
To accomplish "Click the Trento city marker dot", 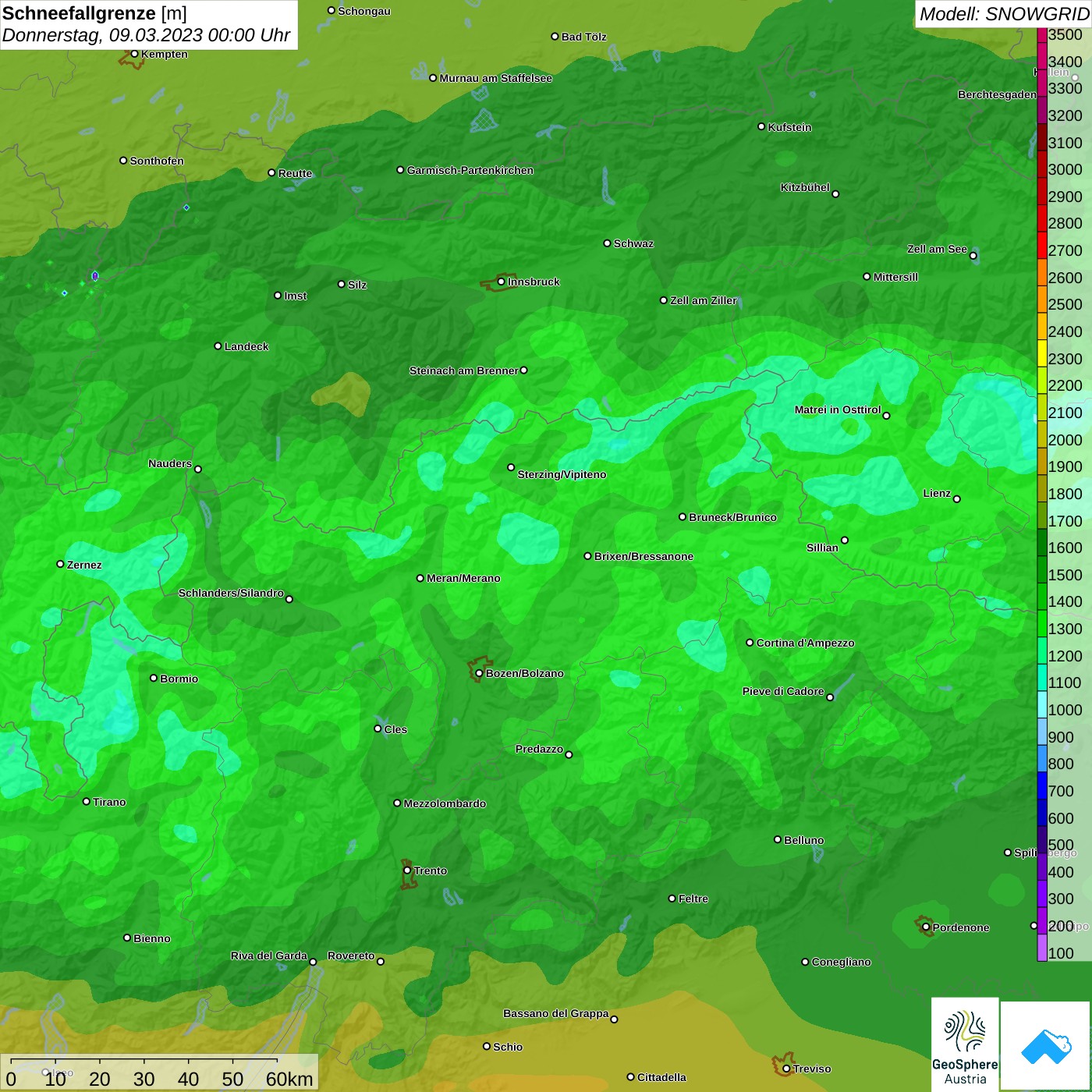I will pos(407,870).
